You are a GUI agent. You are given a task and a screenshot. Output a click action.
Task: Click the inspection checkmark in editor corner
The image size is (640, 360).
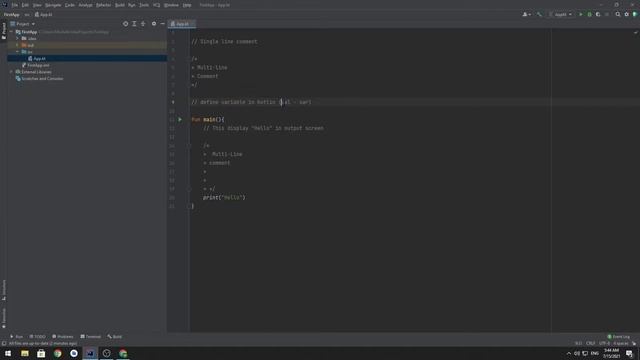636,32
